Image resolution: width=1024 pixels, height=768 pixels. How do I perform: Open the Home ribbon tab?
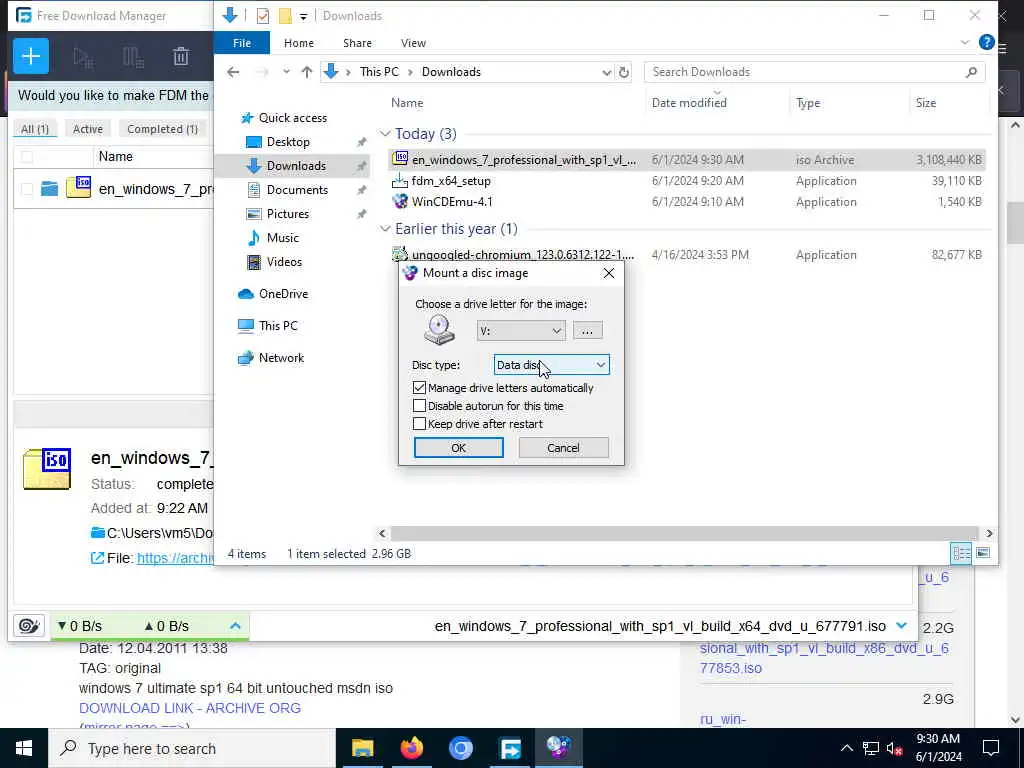click(x=298, y=43)
